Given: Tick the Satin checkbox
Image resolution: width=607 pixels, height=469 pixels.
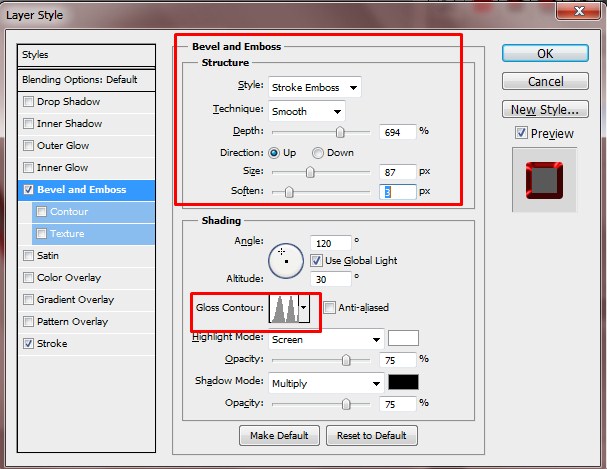Looking at the screenshot, I should tap(28, 256).
